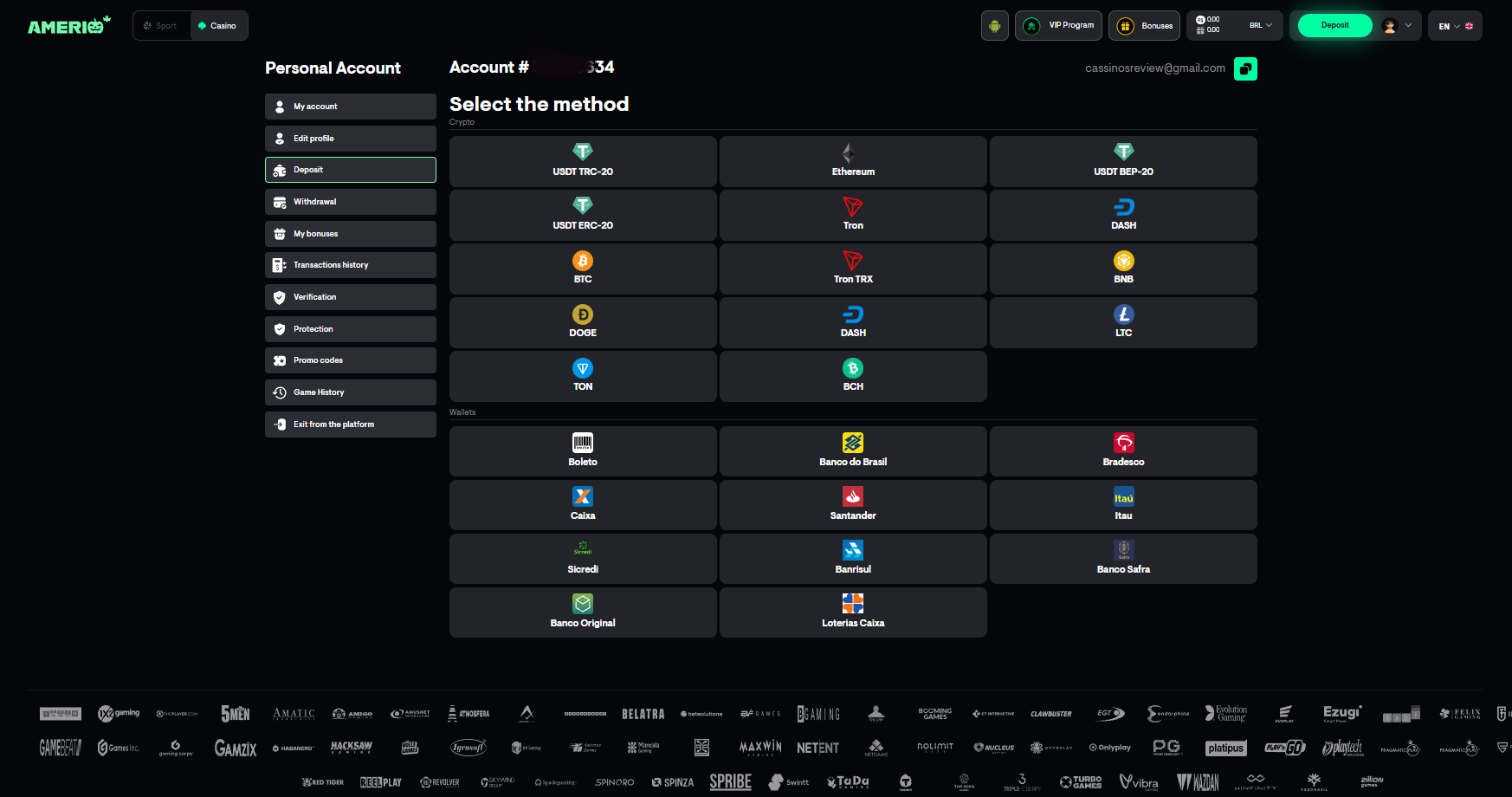Pick DOGE as payment method

tap(583, 322)
